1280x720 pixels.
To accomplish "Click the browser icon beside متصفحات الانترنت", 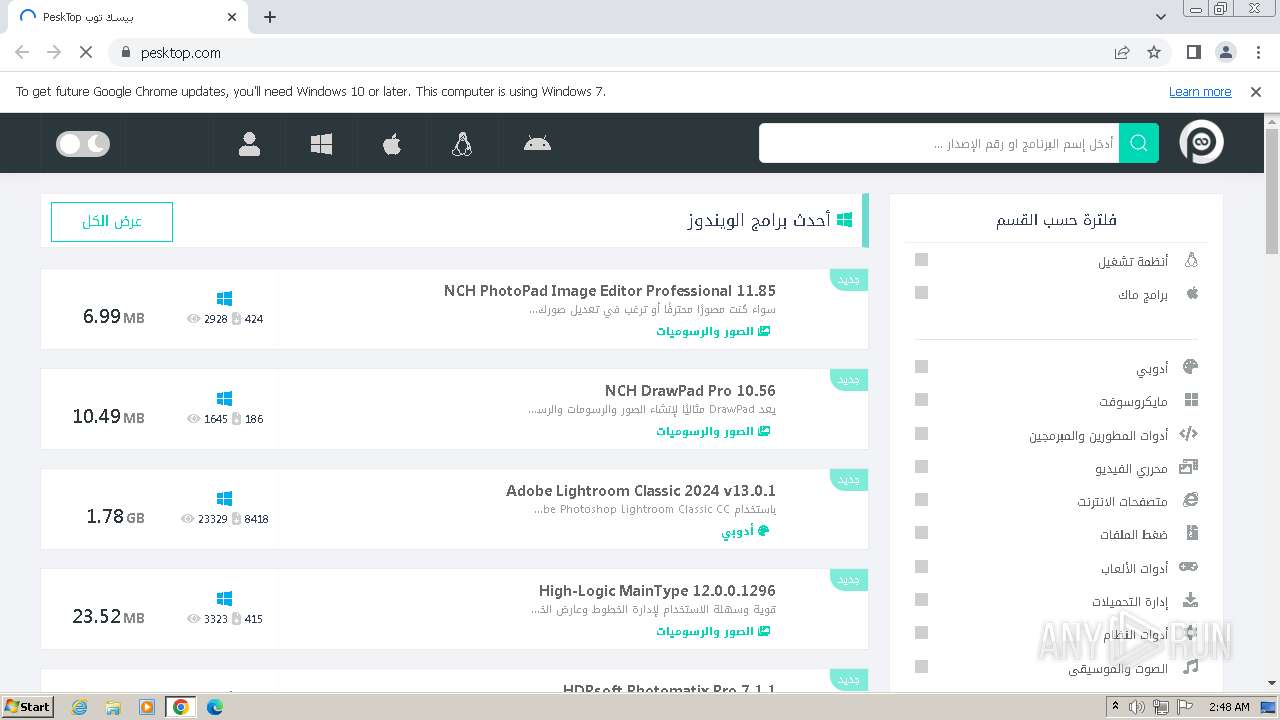I will tap(1190, 500).
